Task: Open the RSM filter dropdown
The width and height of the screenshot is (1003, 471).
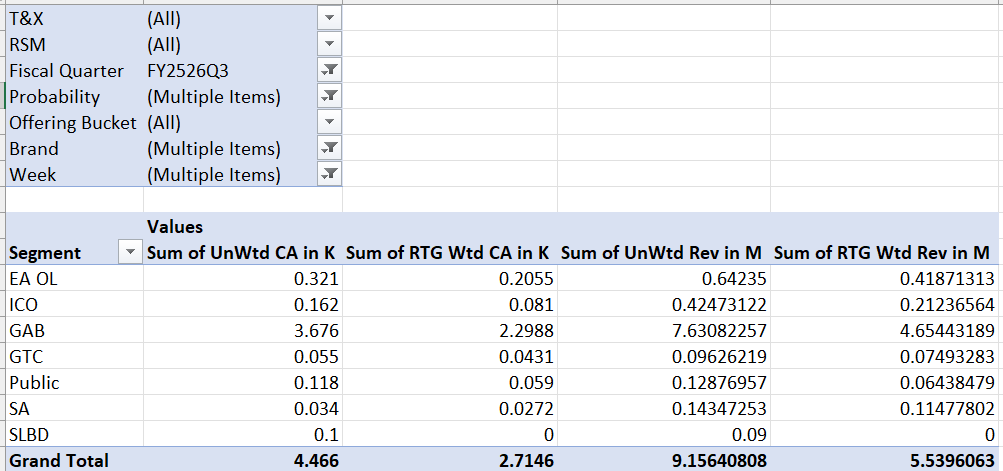Action: coord(330,45)
